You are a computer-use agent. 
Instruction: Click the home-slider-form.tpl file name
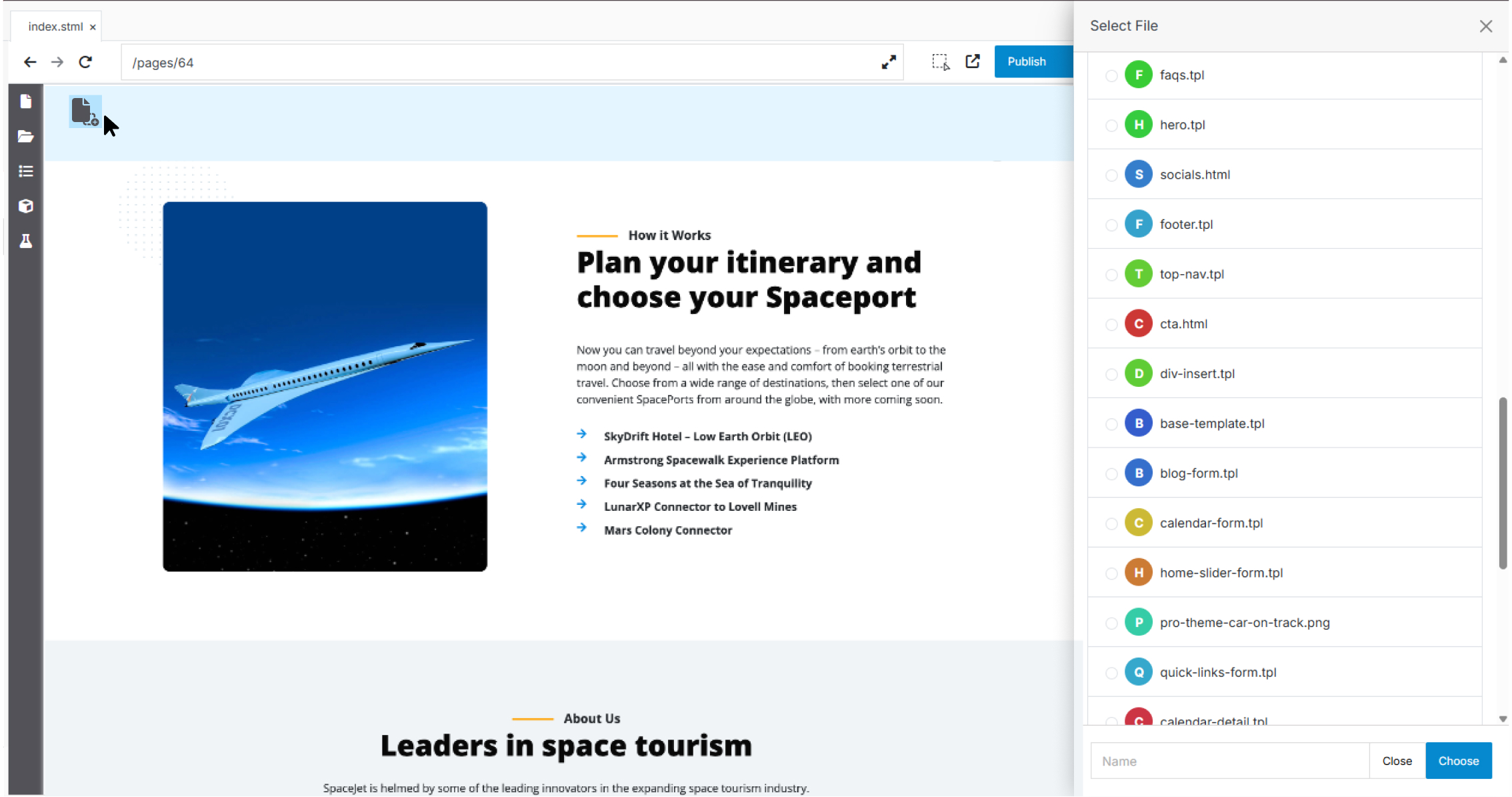[x=1221, y=573]
